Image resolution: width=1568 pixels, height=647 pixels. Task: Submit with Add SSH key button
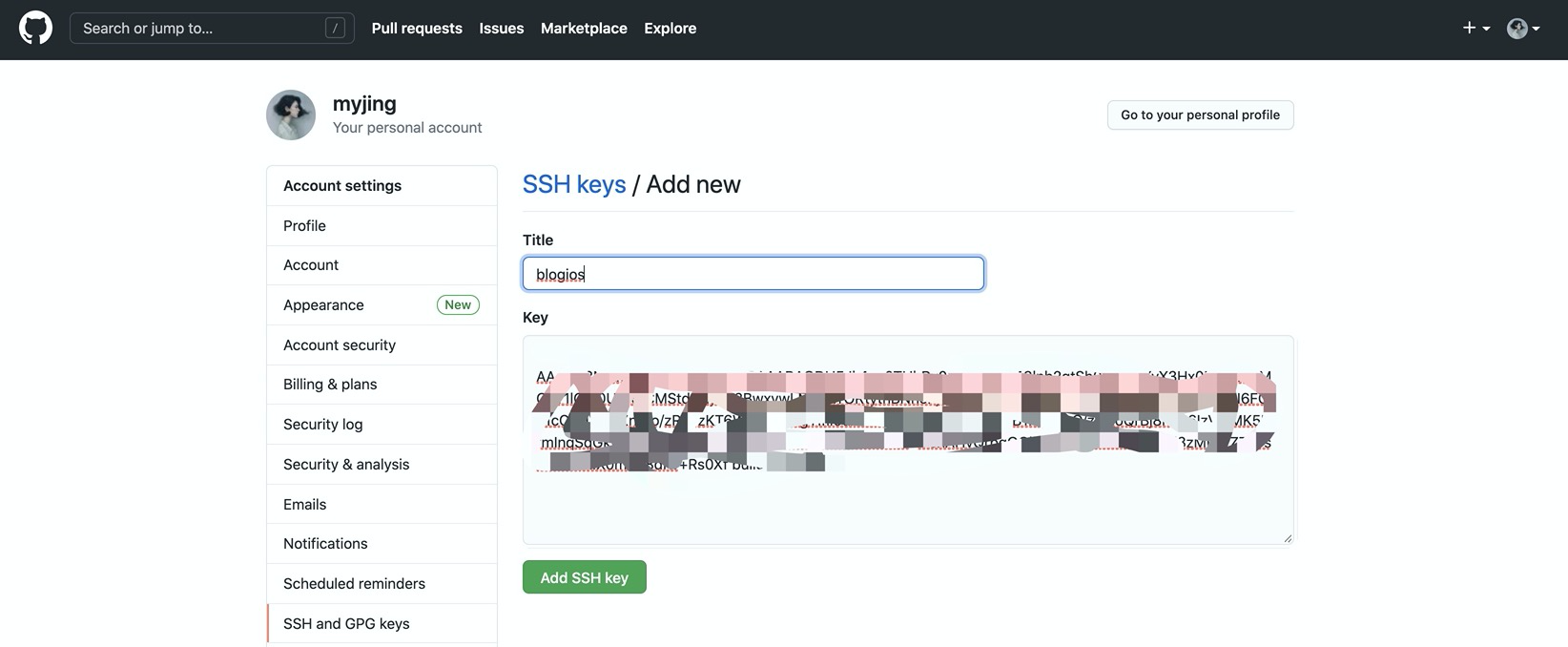[x=585, y=577]
